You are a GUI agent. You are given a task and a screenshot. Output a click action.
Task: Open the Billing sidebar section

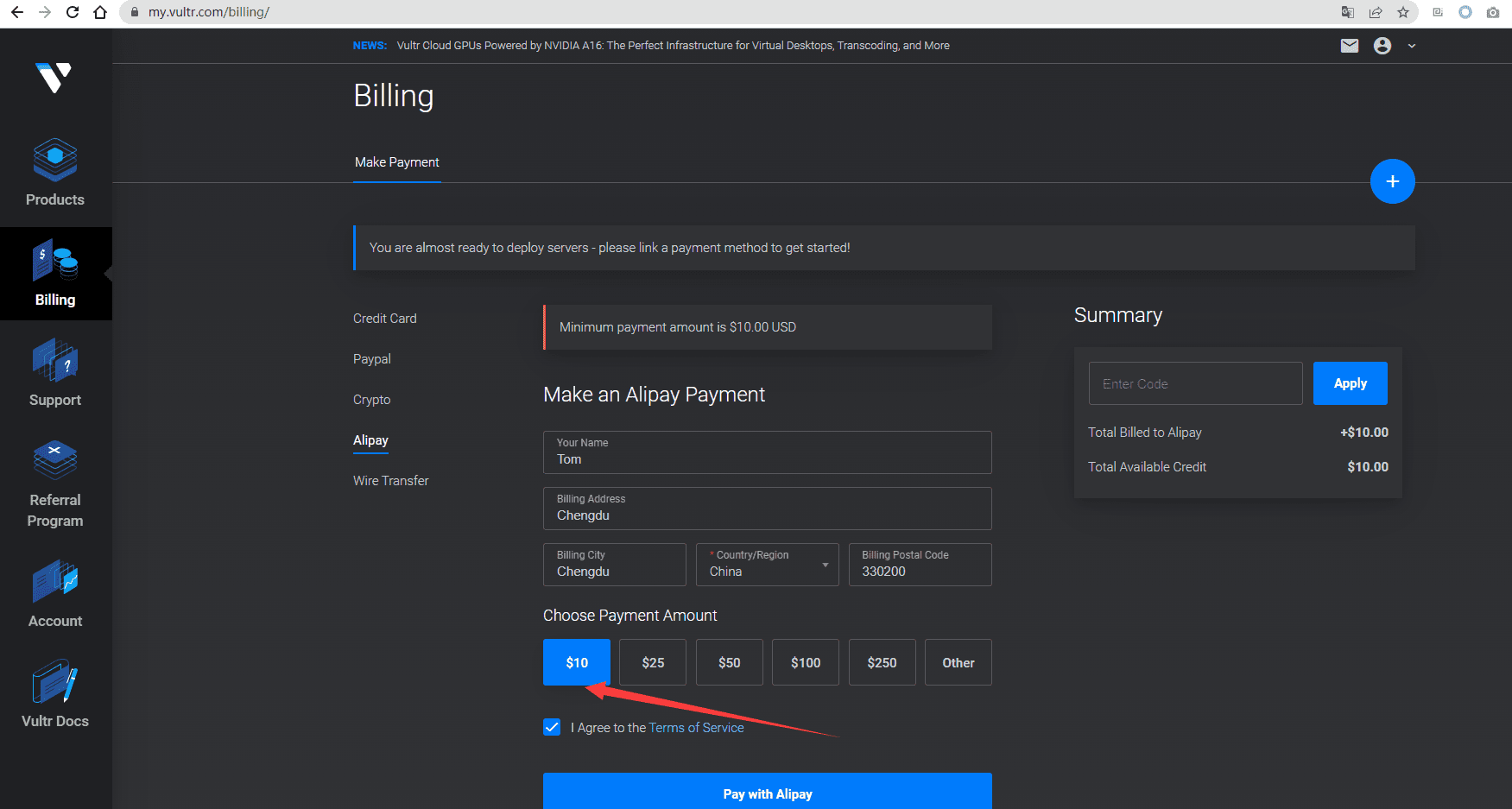tap(55, 274)
